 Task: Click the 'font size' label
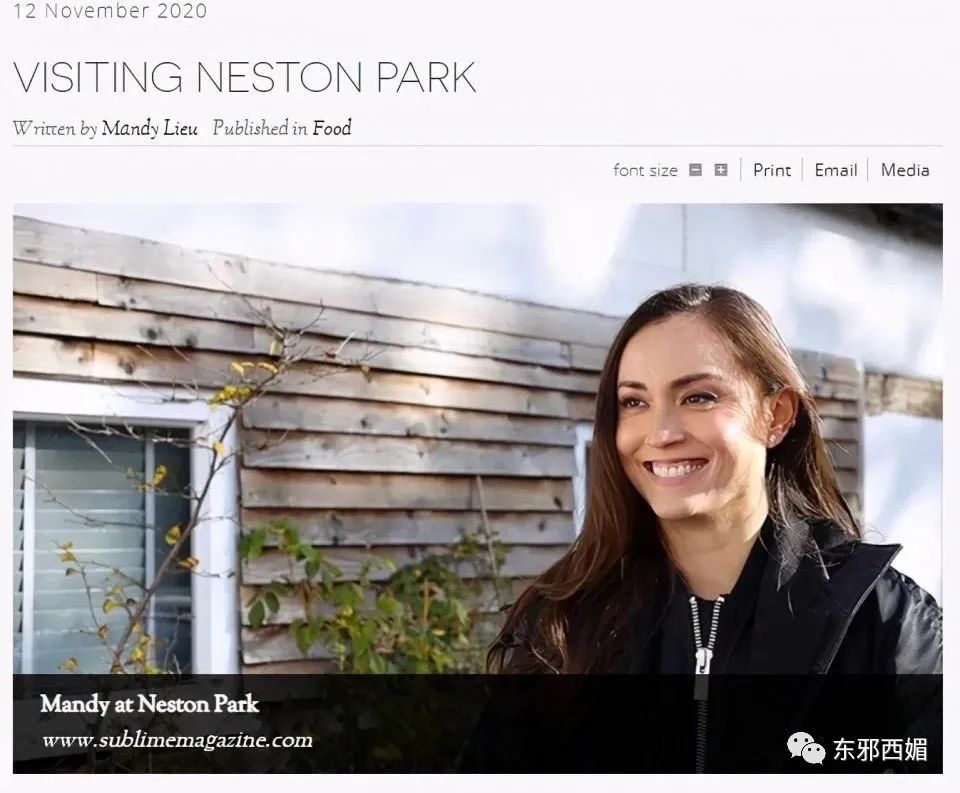(645, 170)
